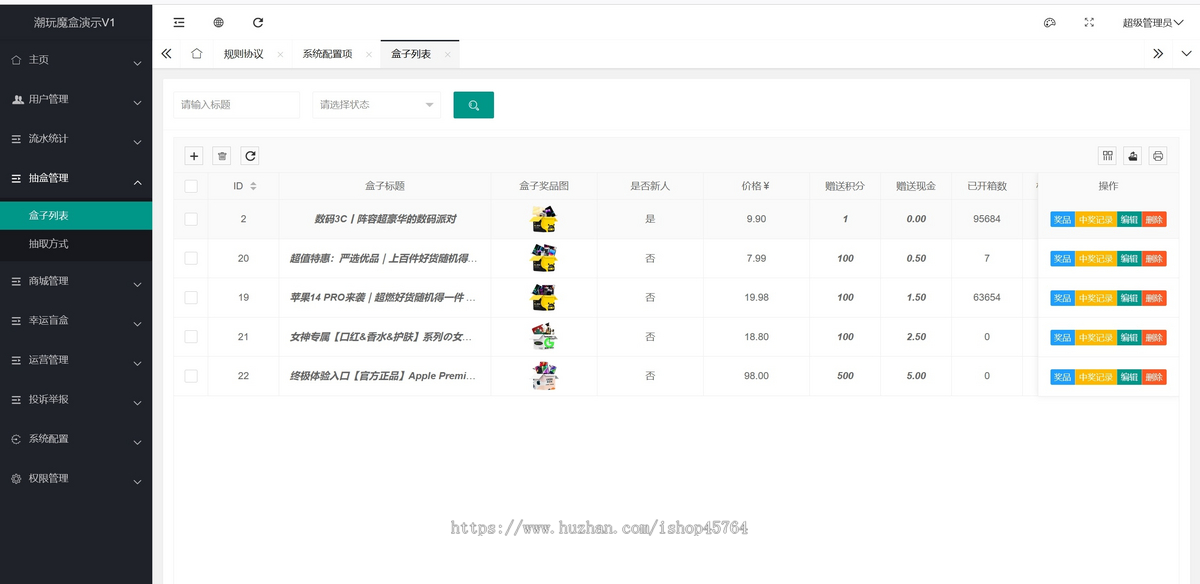The height and width of the screenshot is (584, 1200).
Task: Check the box for row ID 2
Action: coord(191,219)
